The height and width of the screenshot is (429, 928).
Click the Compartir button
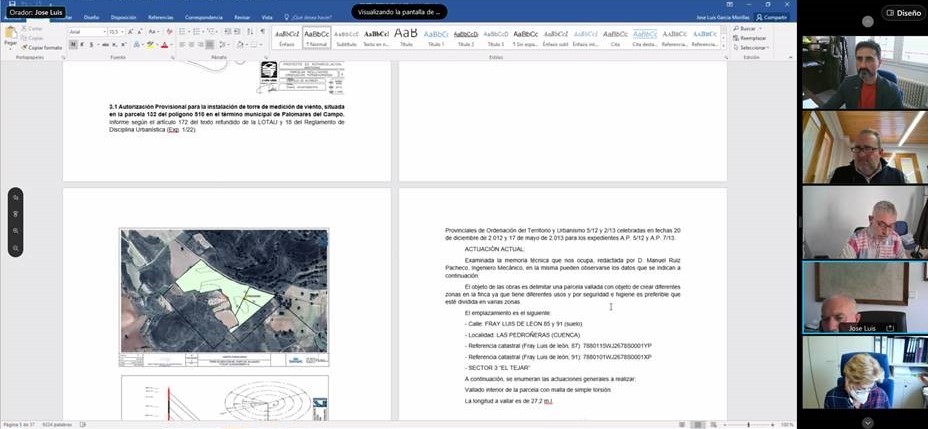(772, 17)
